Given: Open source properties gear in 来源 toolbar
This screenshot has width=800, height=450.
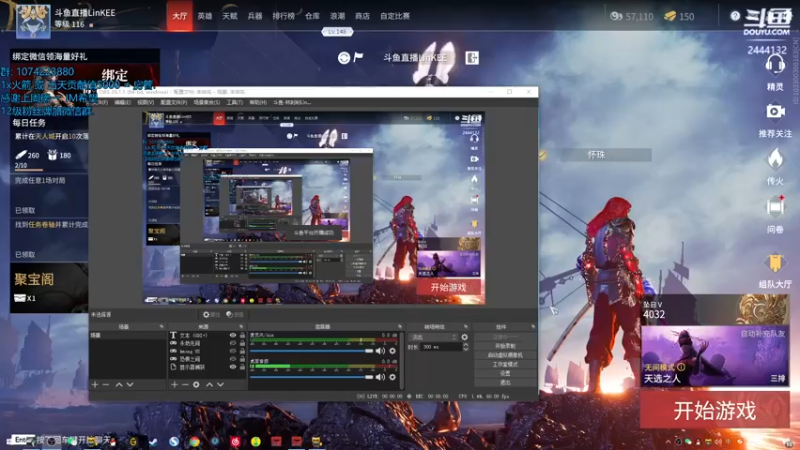Looking at the screenshot, I should tap(196, 384).
